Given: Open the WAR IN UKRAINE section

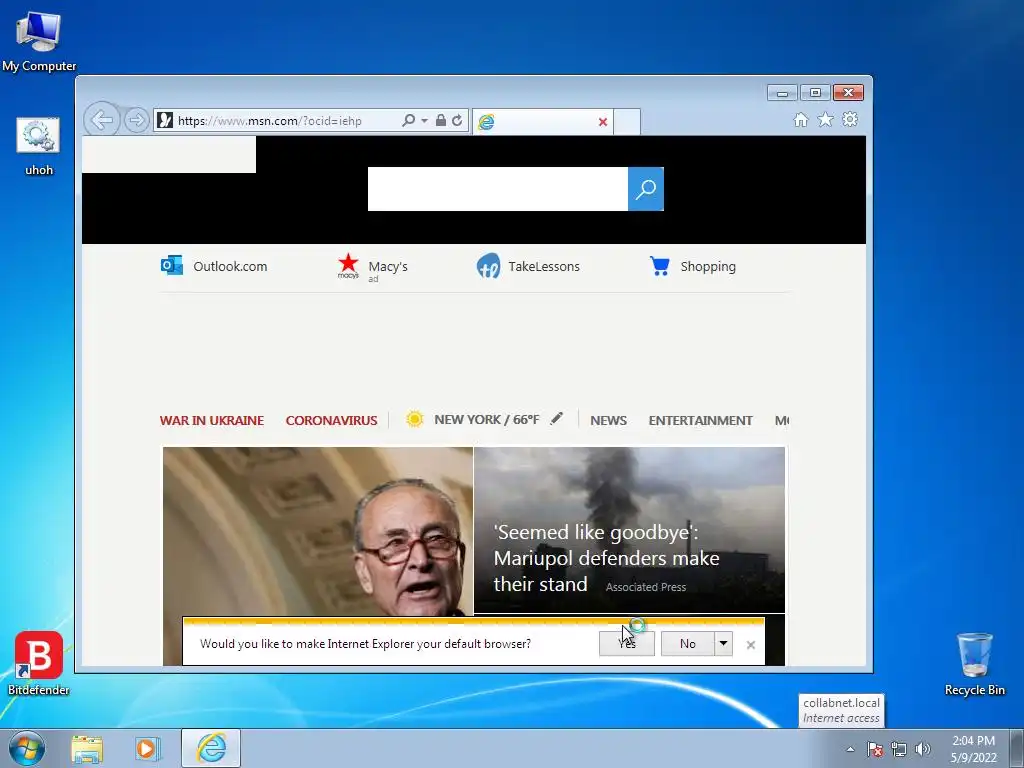Looking at the screenshot, I should 212,421.
